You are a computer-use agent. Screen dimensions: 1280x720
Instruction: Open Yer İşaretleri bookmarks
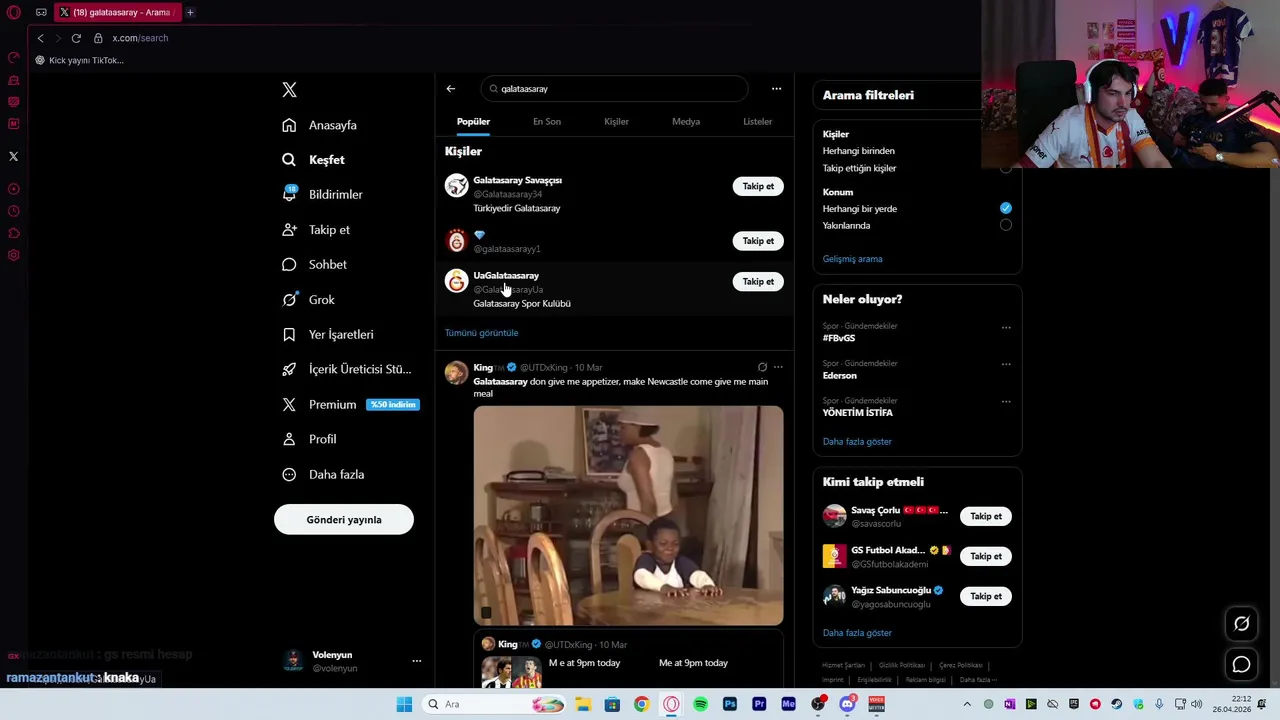330,334
